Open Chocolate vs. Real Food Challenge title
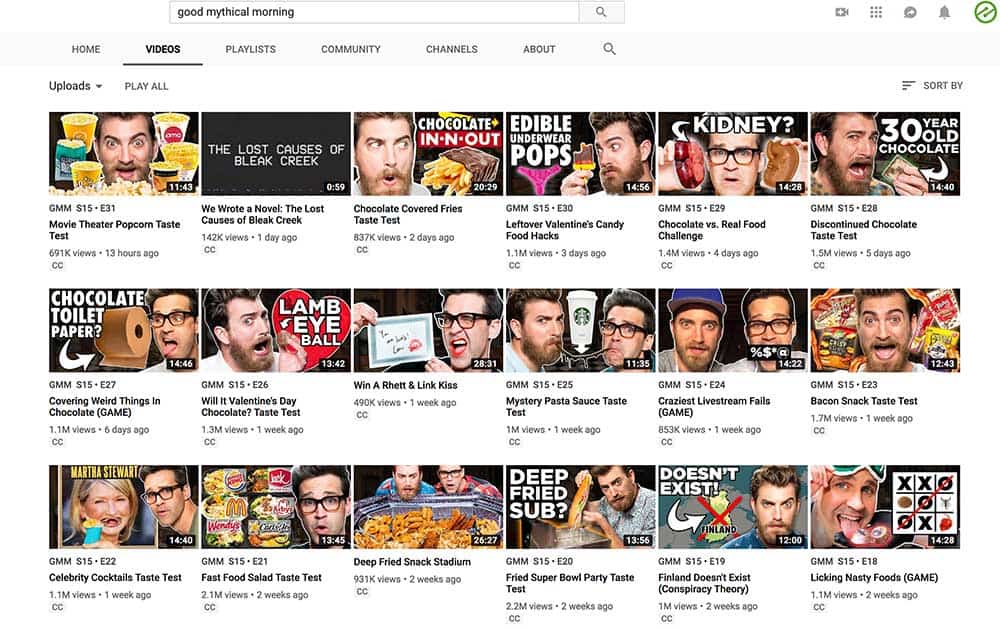 (x=712, y=230)
